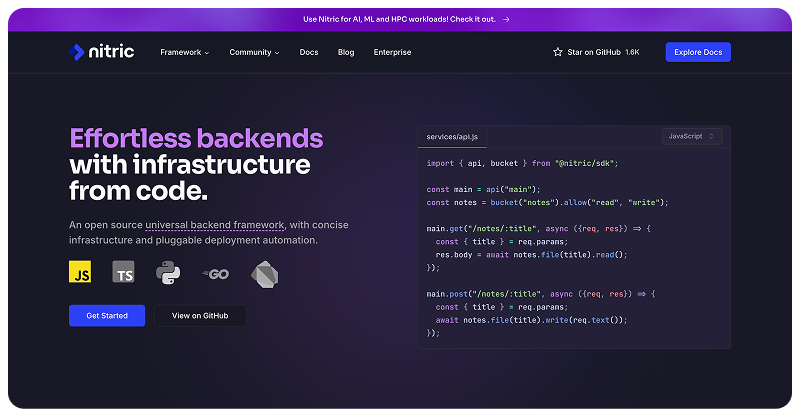Click Star on GitHub link
Viewport: 800px width, 417px height.
coord(594,52)
